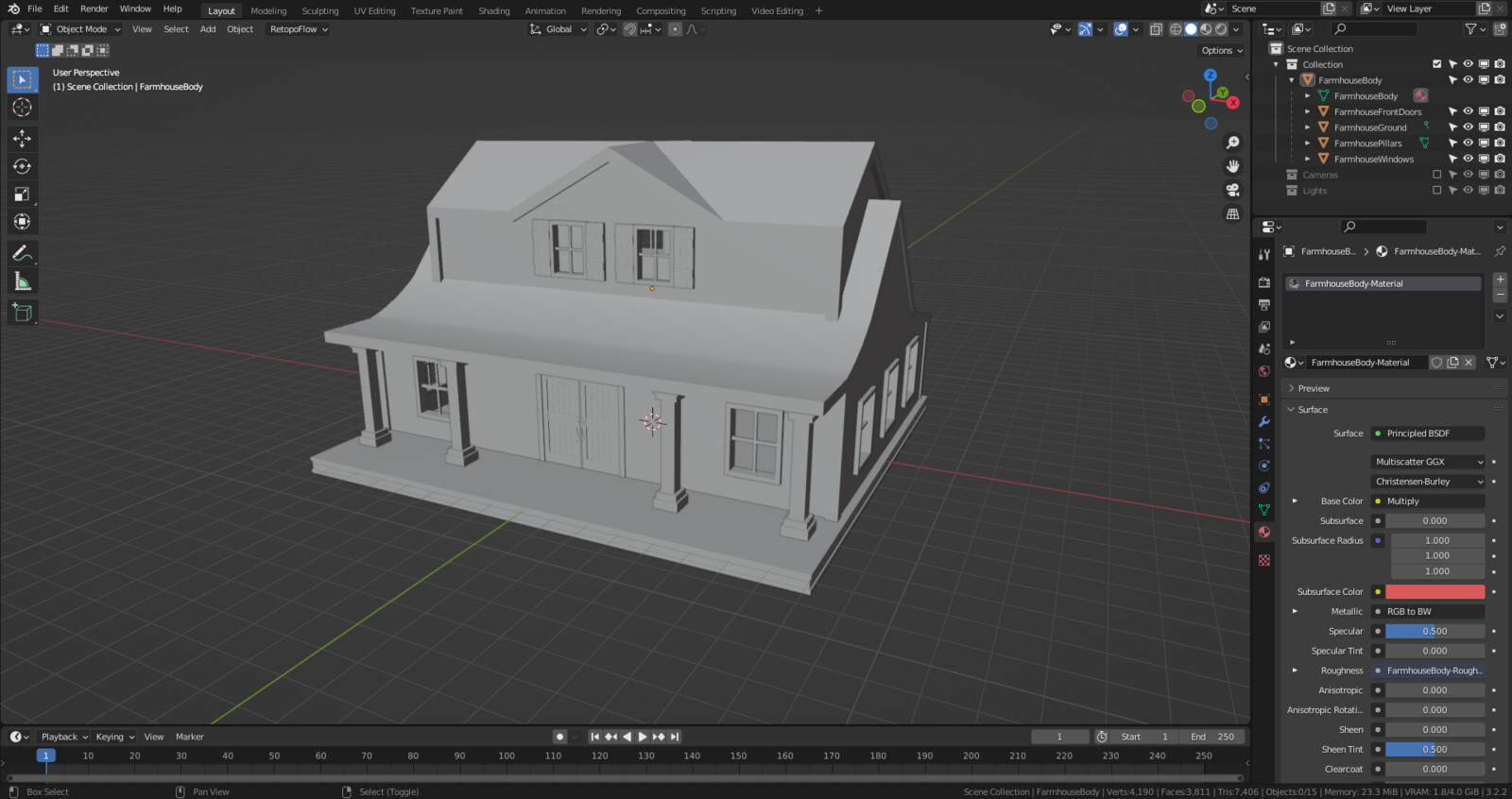
Task: Activate the Scale tool
Action: tap(22, 195)
